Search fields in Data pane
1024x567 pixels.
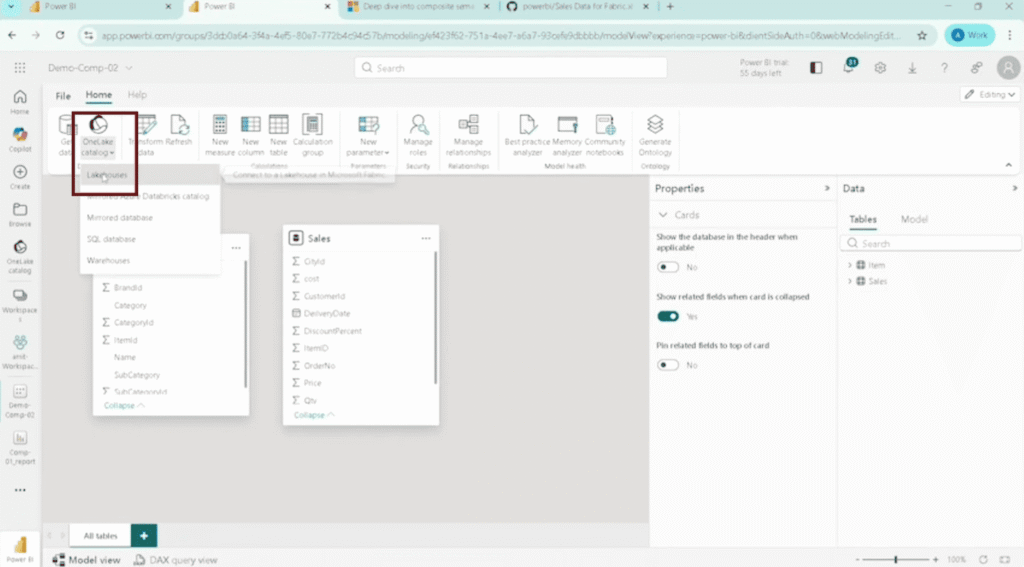pos(931,244)
